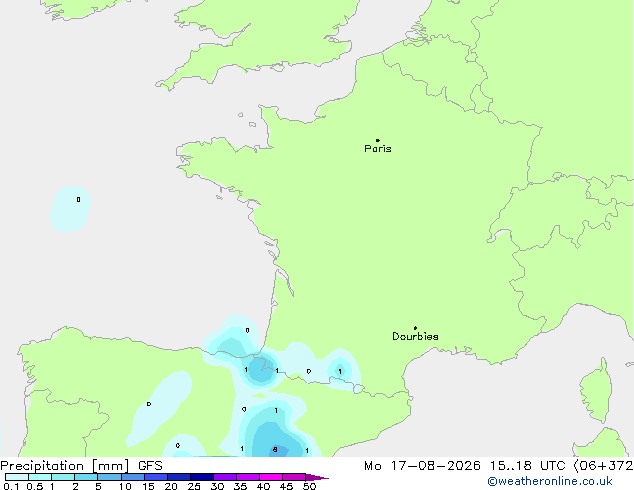Click the 50 mm magenta legend arrow

(x=317, y=477)
